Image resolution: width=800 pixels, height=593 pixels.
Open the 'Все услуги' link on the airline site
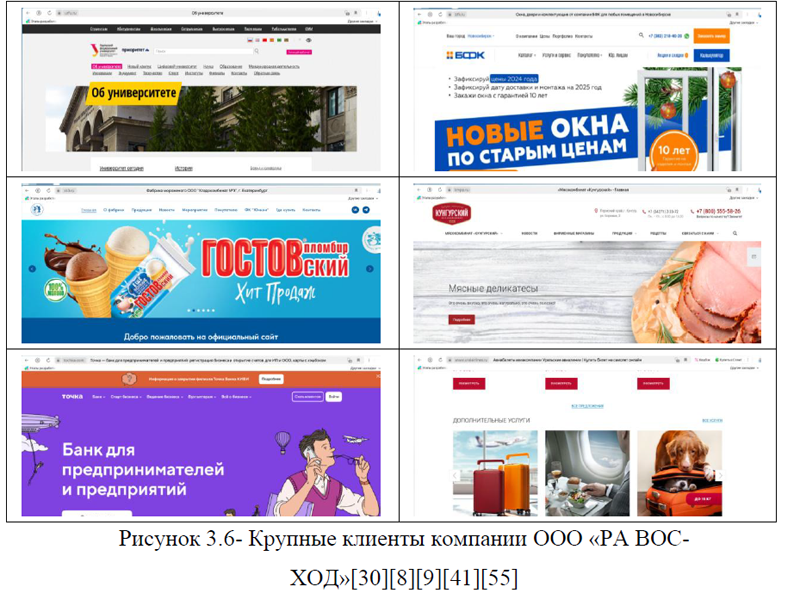tap(712, 421)
